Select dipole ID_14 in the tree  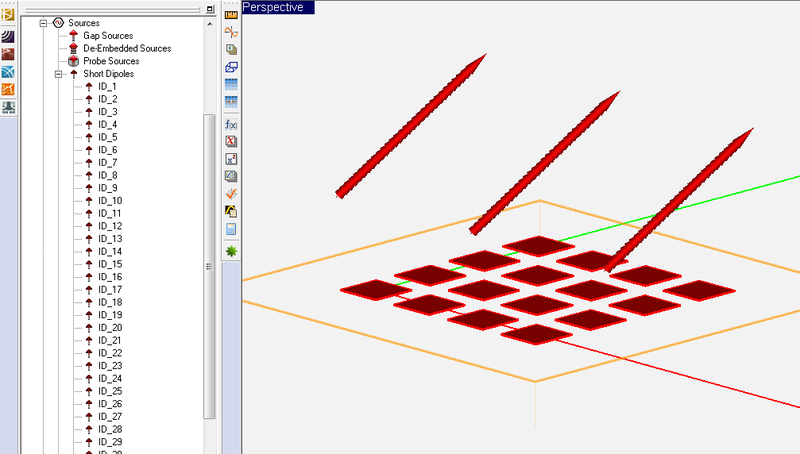(x=110, y=251)
